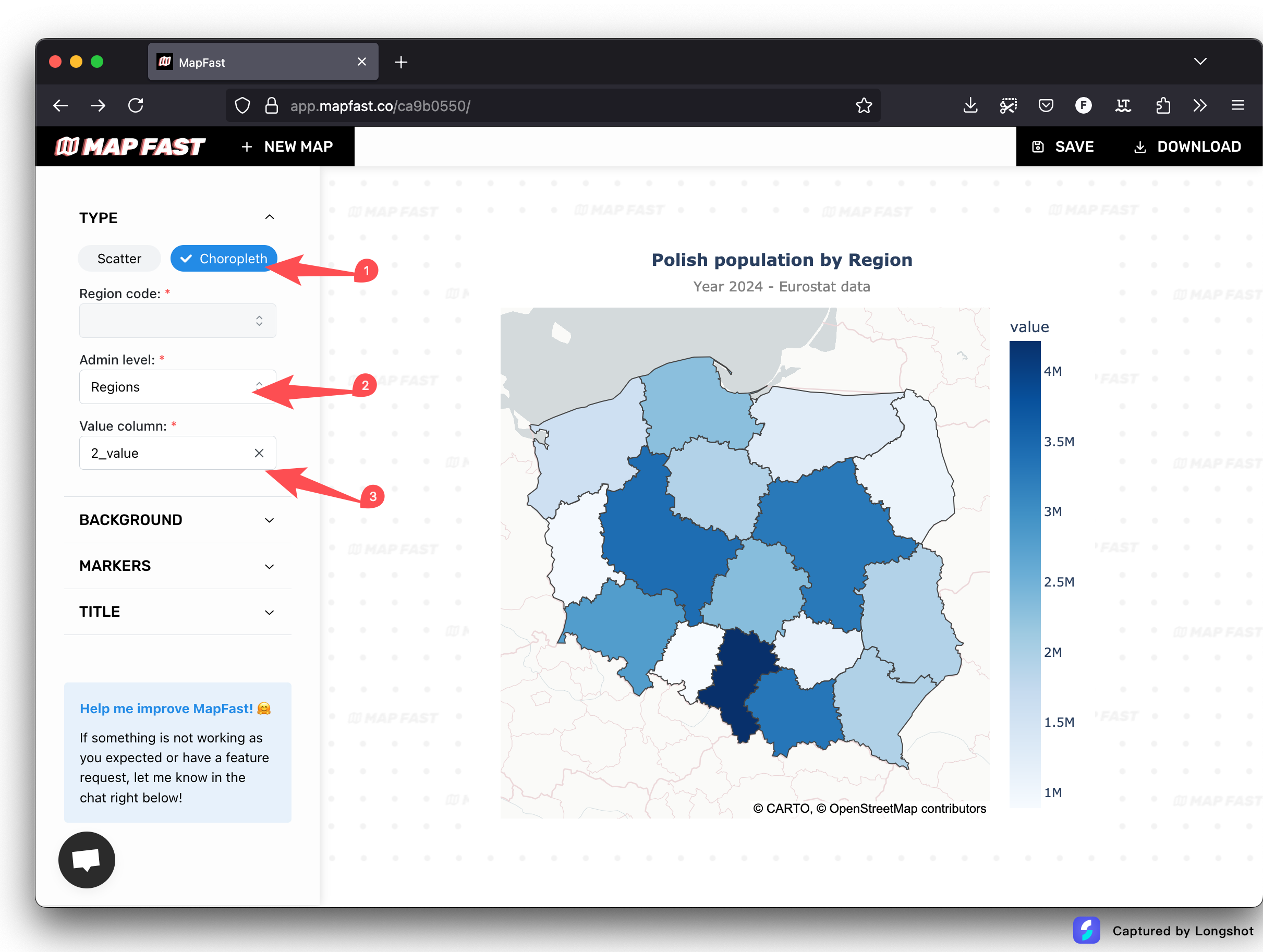Go back in browser history
Screen dimensions: 1263x952
60,106
